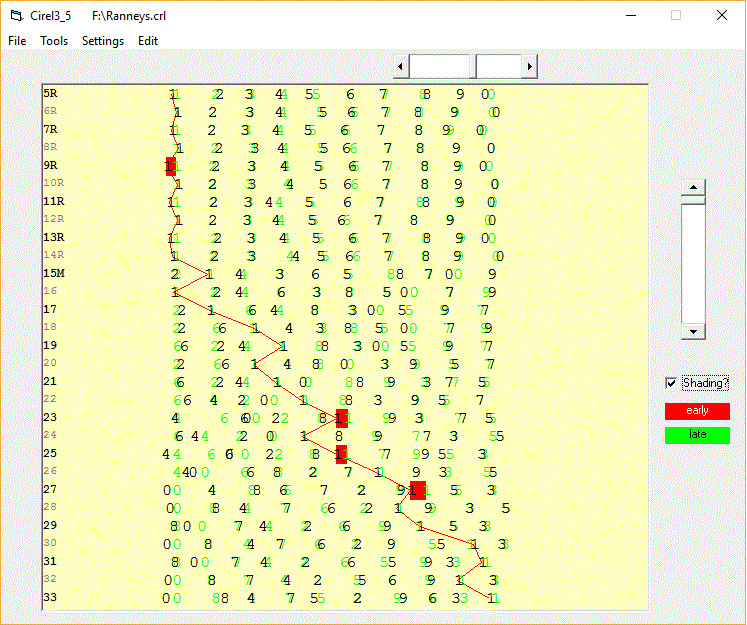This screenshot has height=625, width=747.
Task: Select row label 13R
Action: tap(54, 237)
